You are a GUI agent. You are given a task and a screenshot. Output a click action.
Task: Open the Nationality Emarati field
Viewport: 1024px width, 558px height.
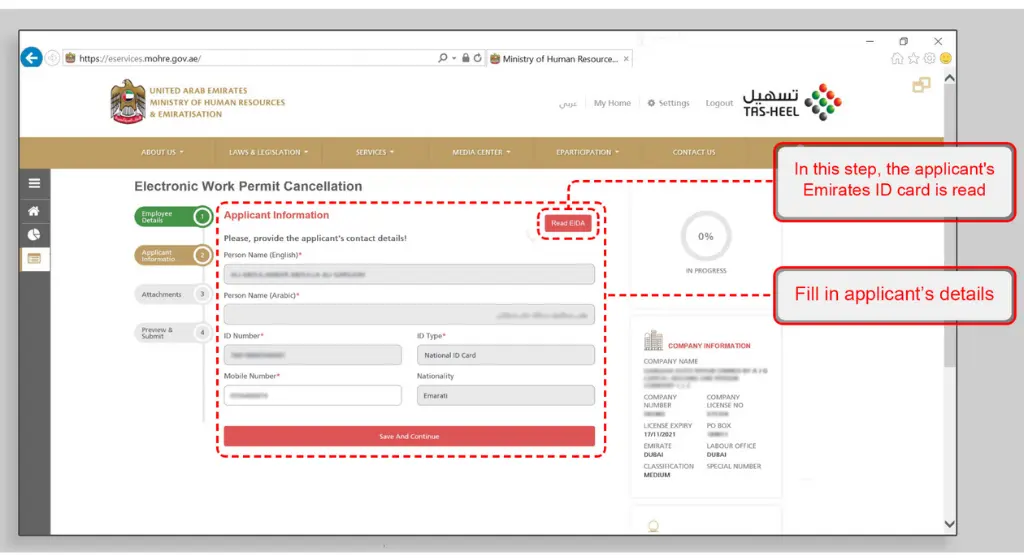[x=505, y=396]
